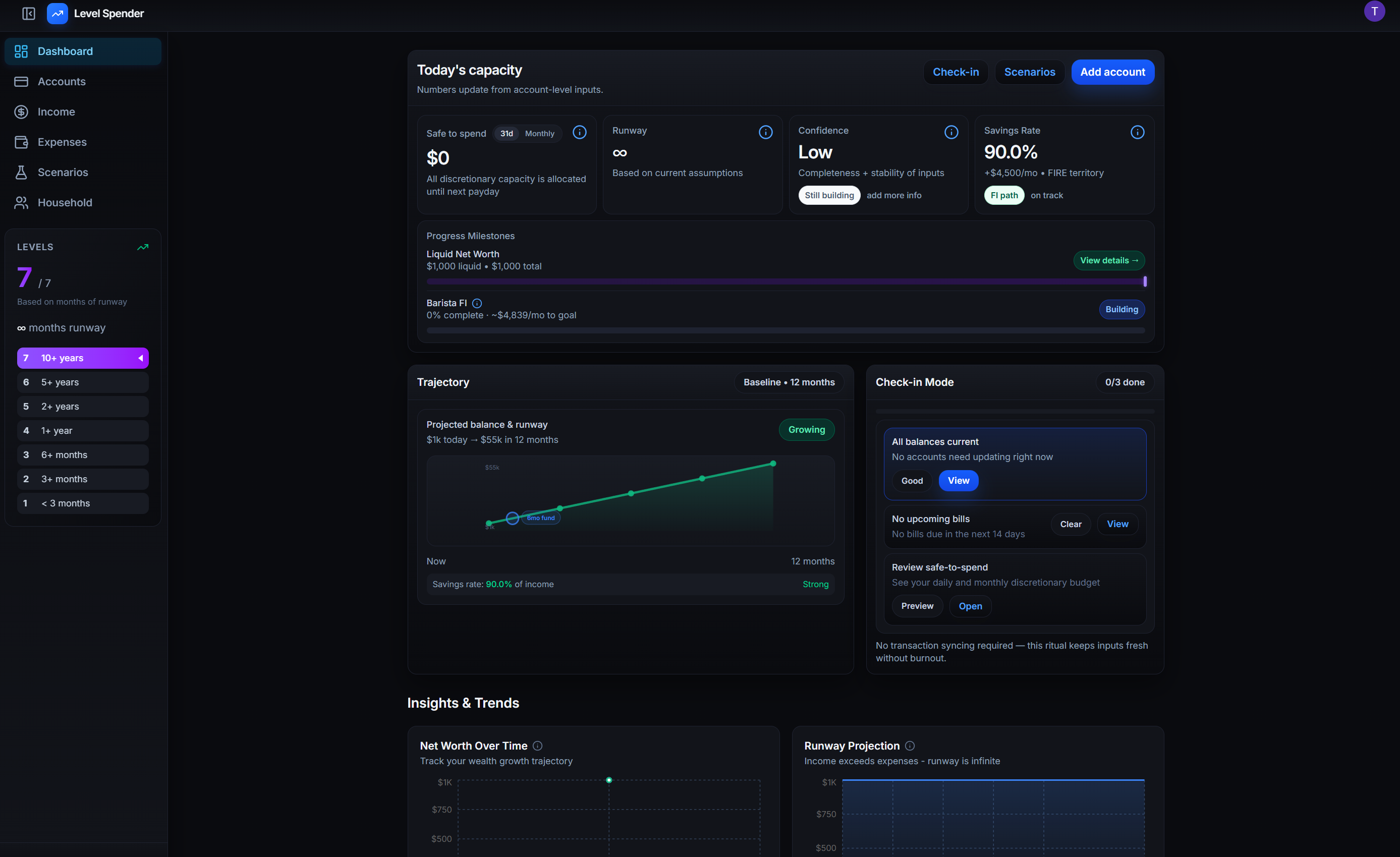Collapse the sidebar using the top-left chevron
Viewport: 1400px width, 857px height.
28,14
